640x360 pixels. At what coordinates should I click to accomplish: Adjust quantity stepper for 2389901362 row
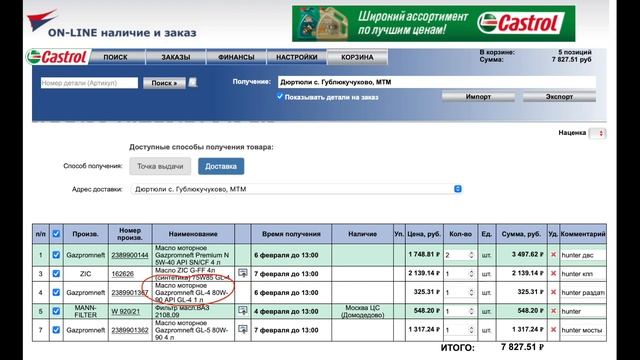(471, 330)
